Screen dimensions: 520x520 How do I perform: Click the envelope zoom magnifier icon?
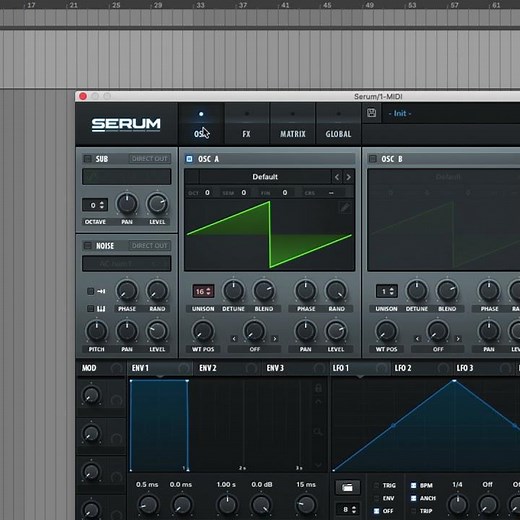318,432
